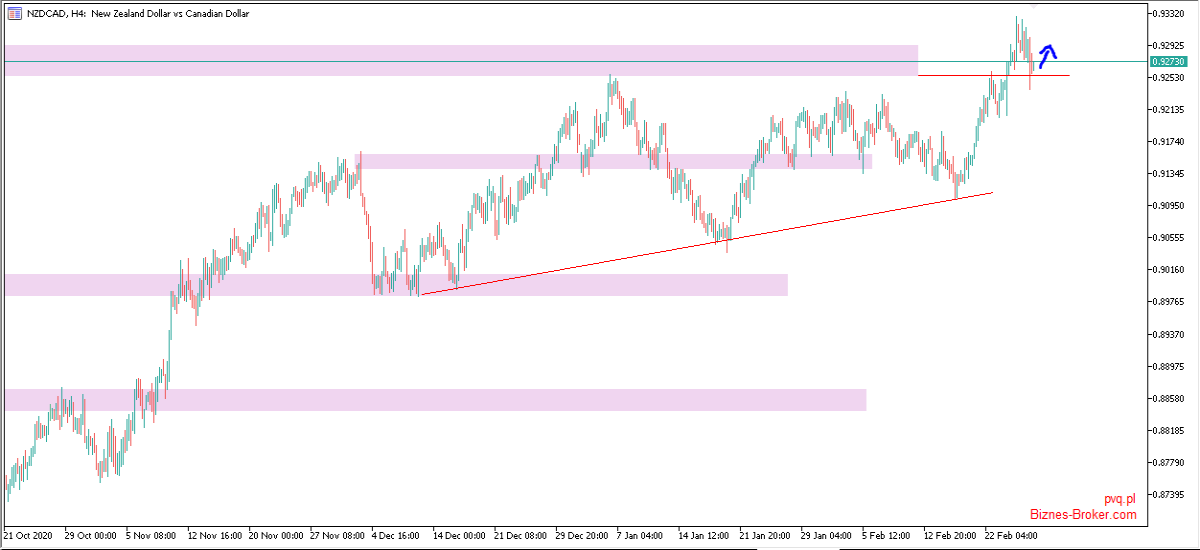Click the 14 Dec 00:00 time label
The height and width of the screenshot is (550, 1200).
click(x=460, y=535)
